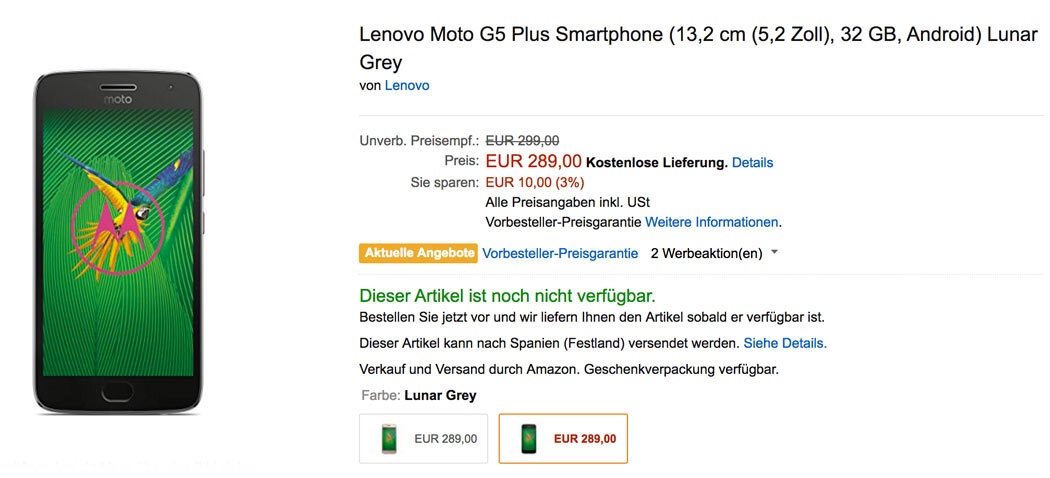Screen dimensions: 1050x478
Task: Open the Lenovo brand link
Action: pos(407,86)
